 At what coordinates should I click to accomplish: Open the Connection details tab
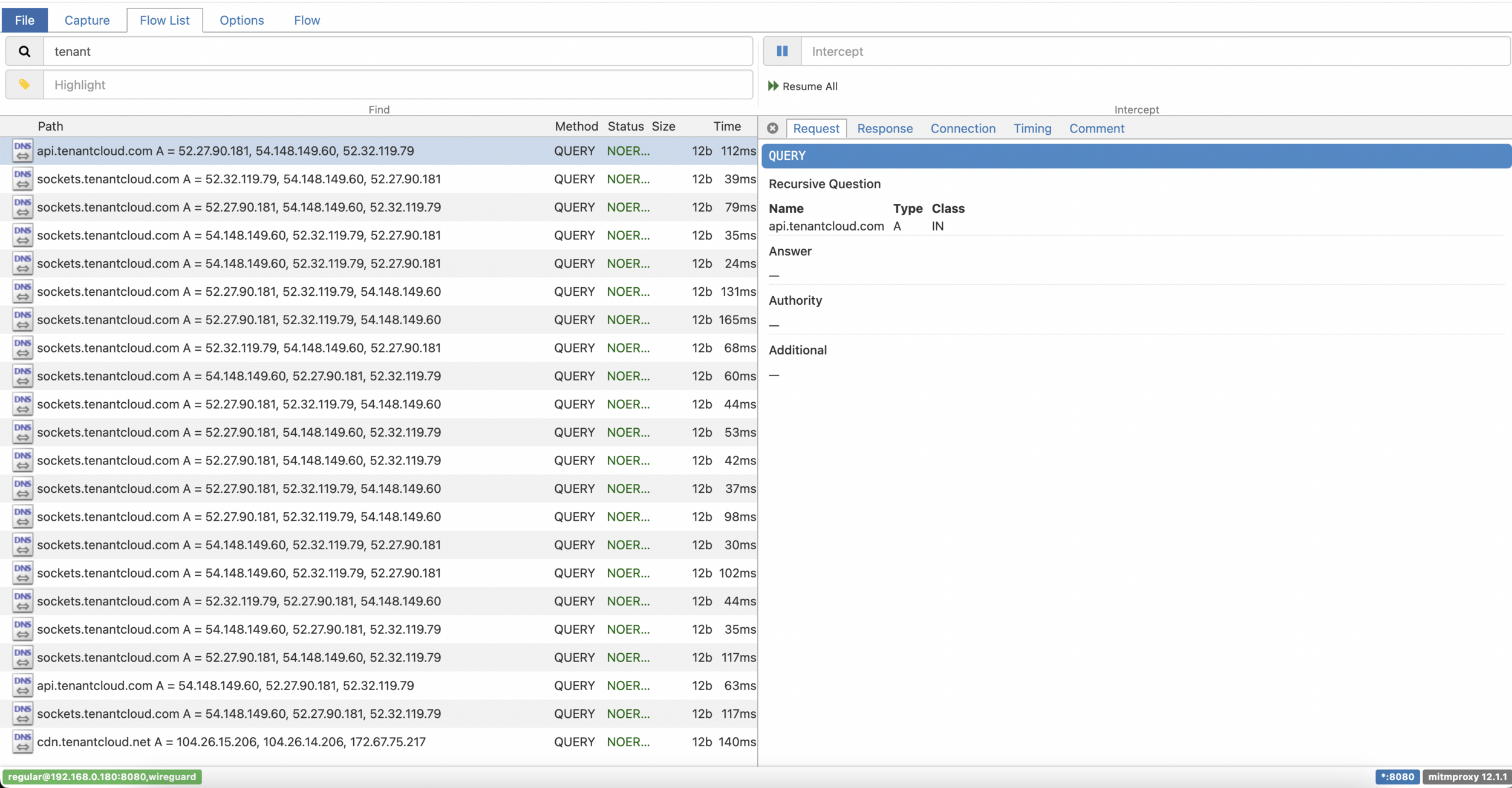[x=963, y=128]
